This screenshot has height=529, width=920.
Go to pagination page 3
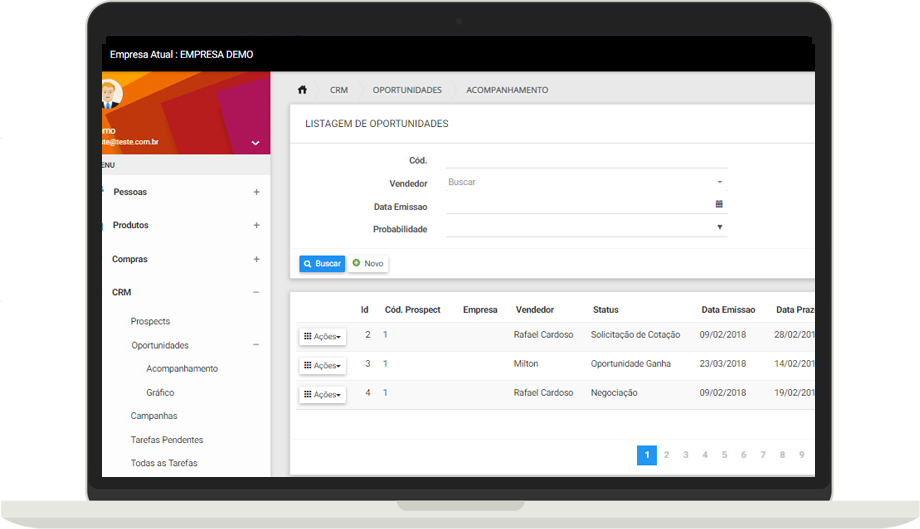(686, 455)
